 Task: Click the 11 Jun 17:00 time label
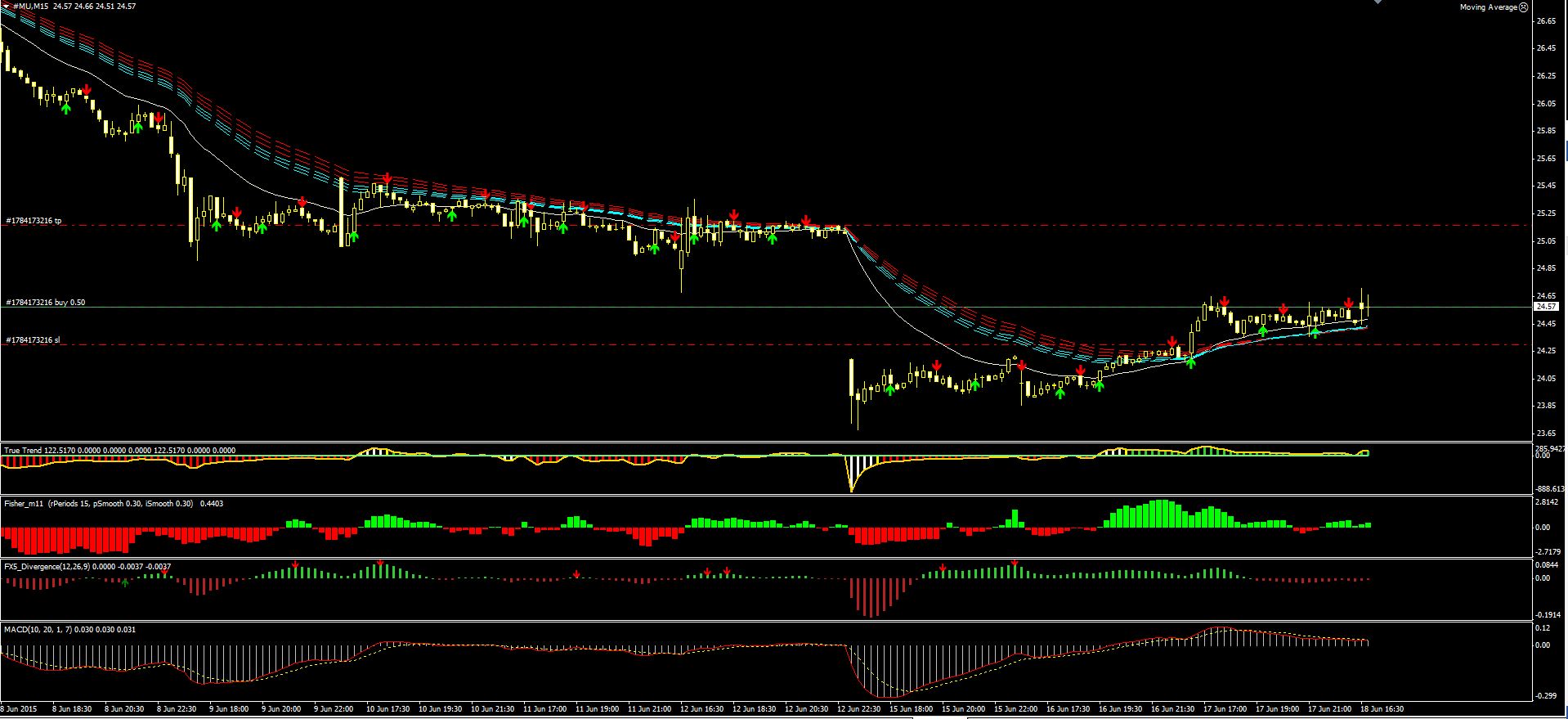pos(545,709)
